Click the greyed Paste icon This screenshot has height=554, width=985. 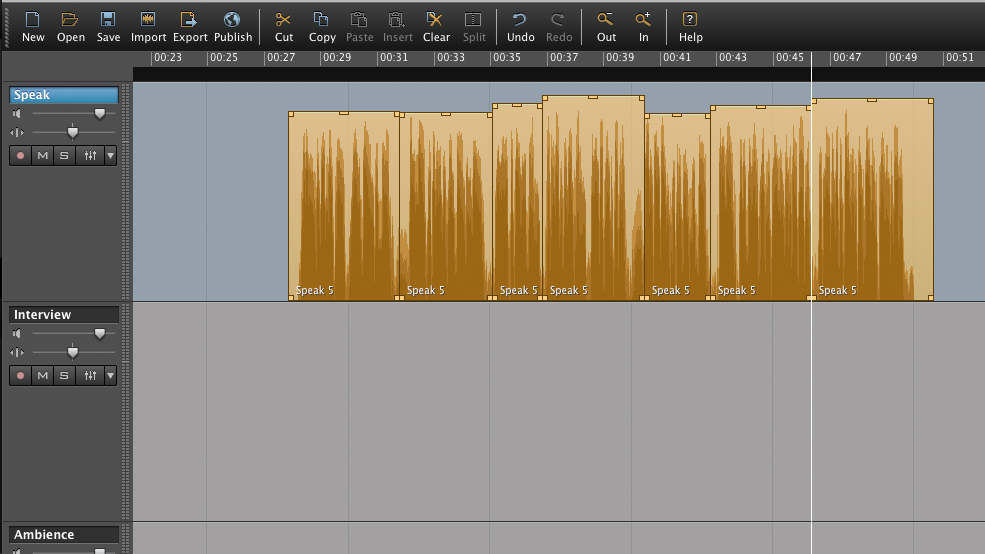359,20
